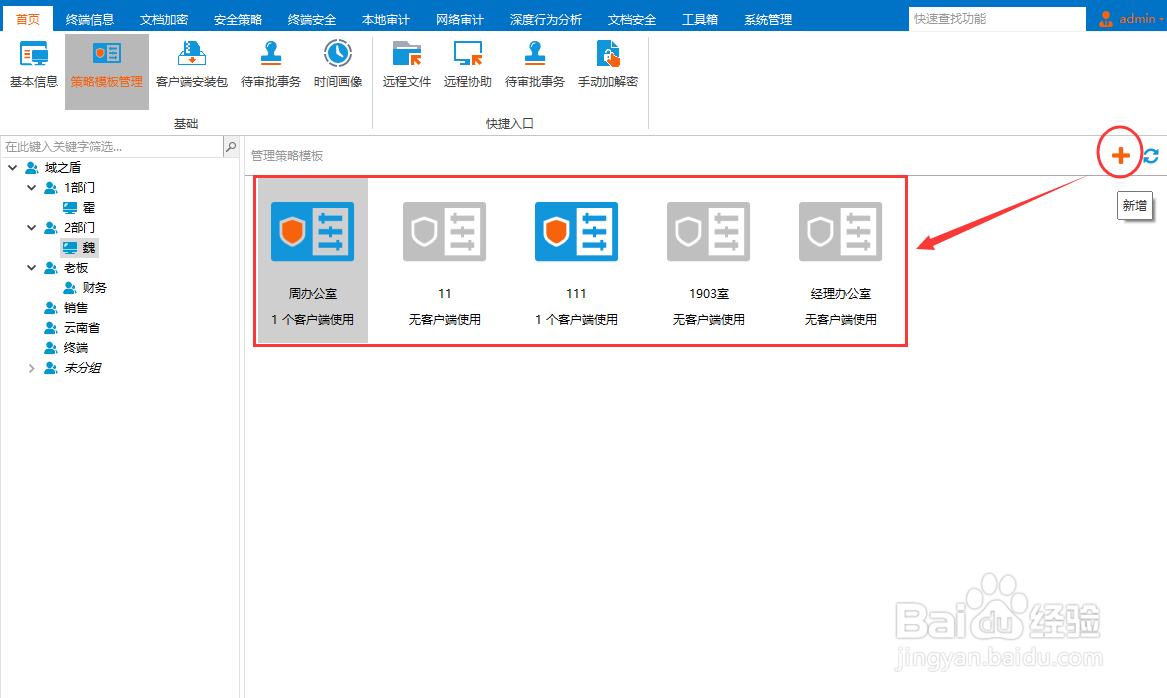
Task: Launch 远程协助 shortcut icon
Action: pyautogui.click(x=468, y=65)
